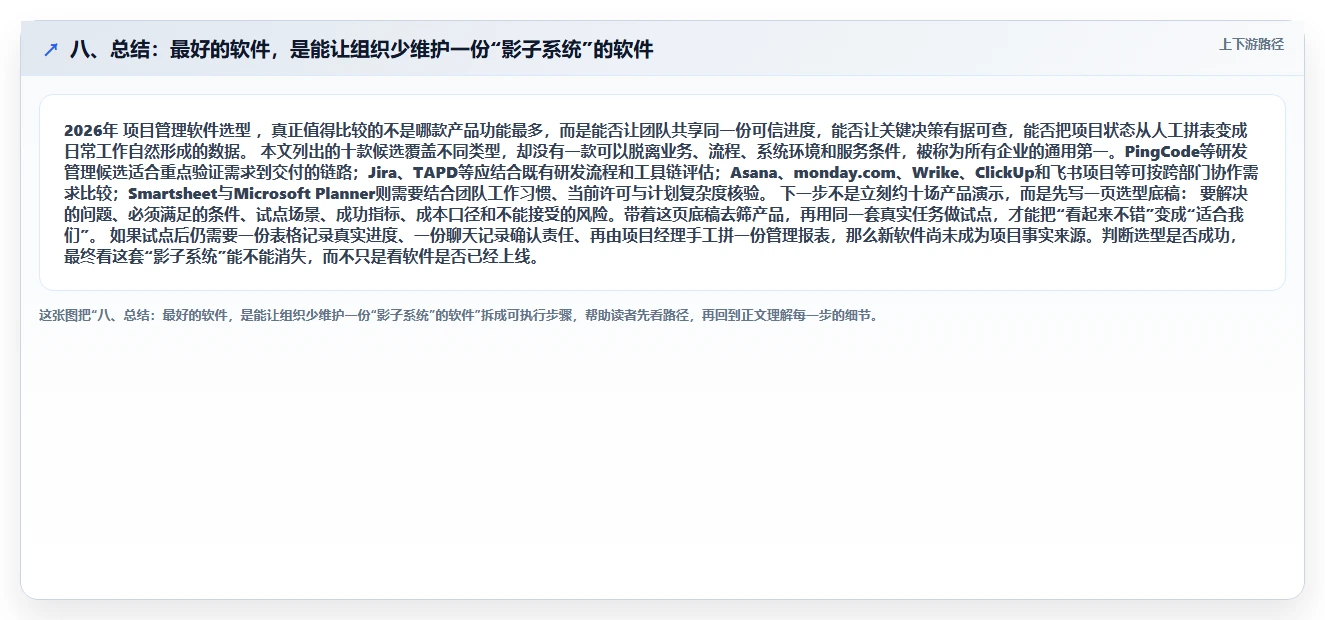Screen dimensions: 1325x620
Task: Click the bold word Smartsheet
Action: 172,193
